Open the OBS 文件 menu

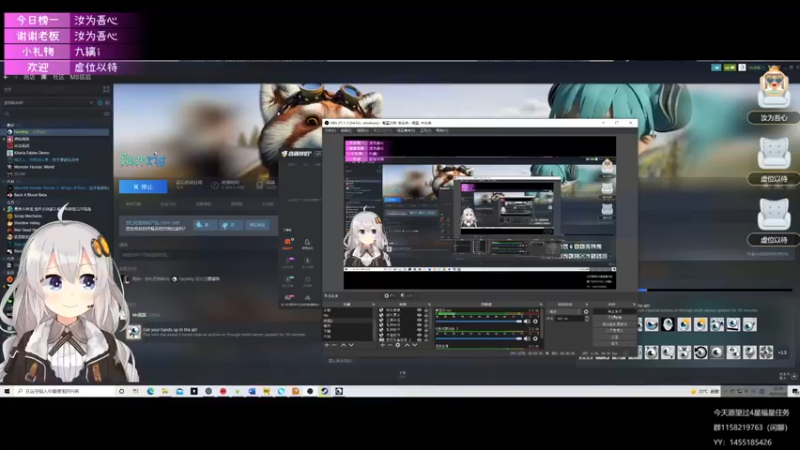pyautogui.click(x=331, y=131)
